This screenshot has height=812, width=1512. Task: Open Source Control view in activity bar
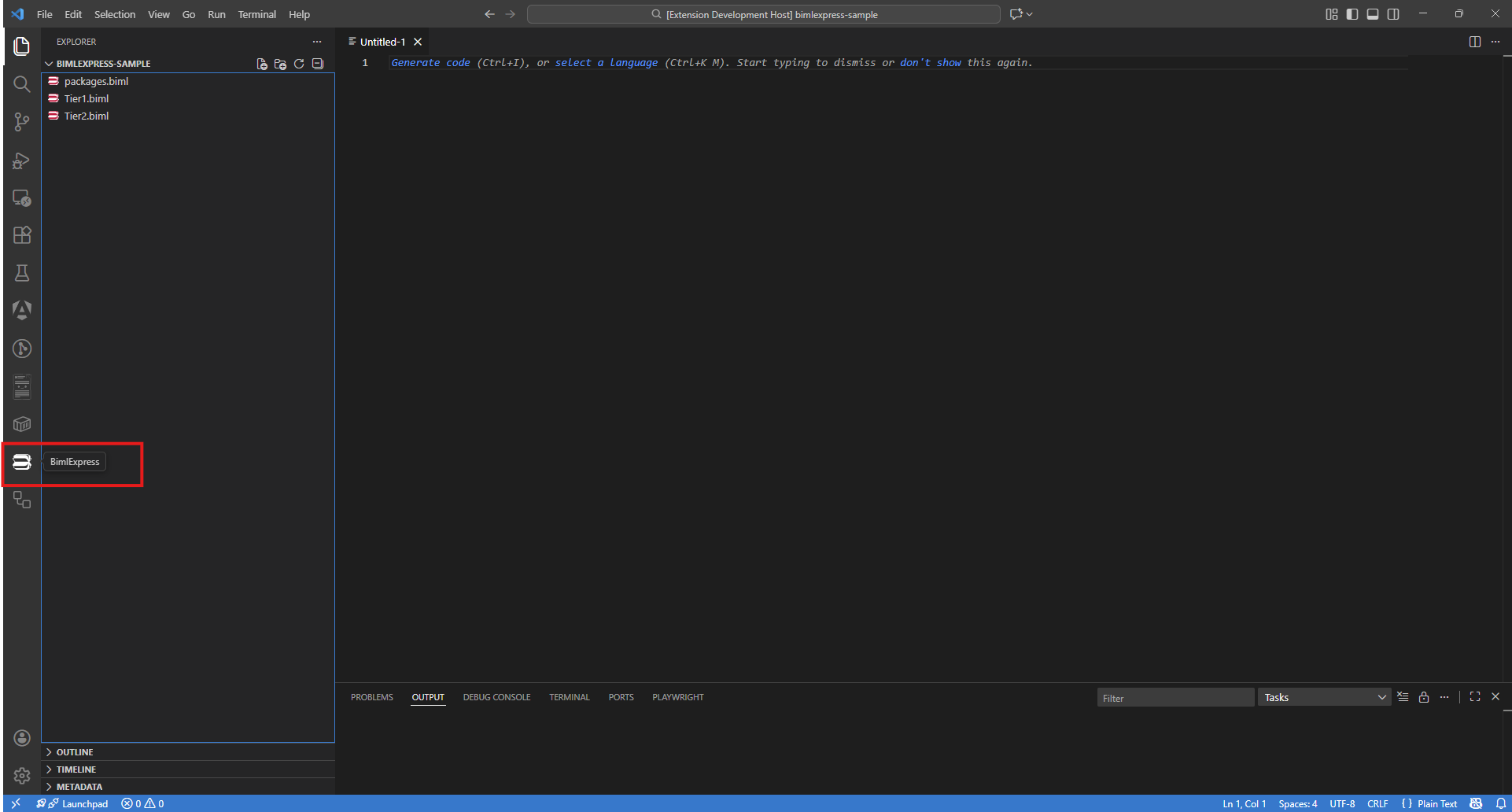point(22,122)
